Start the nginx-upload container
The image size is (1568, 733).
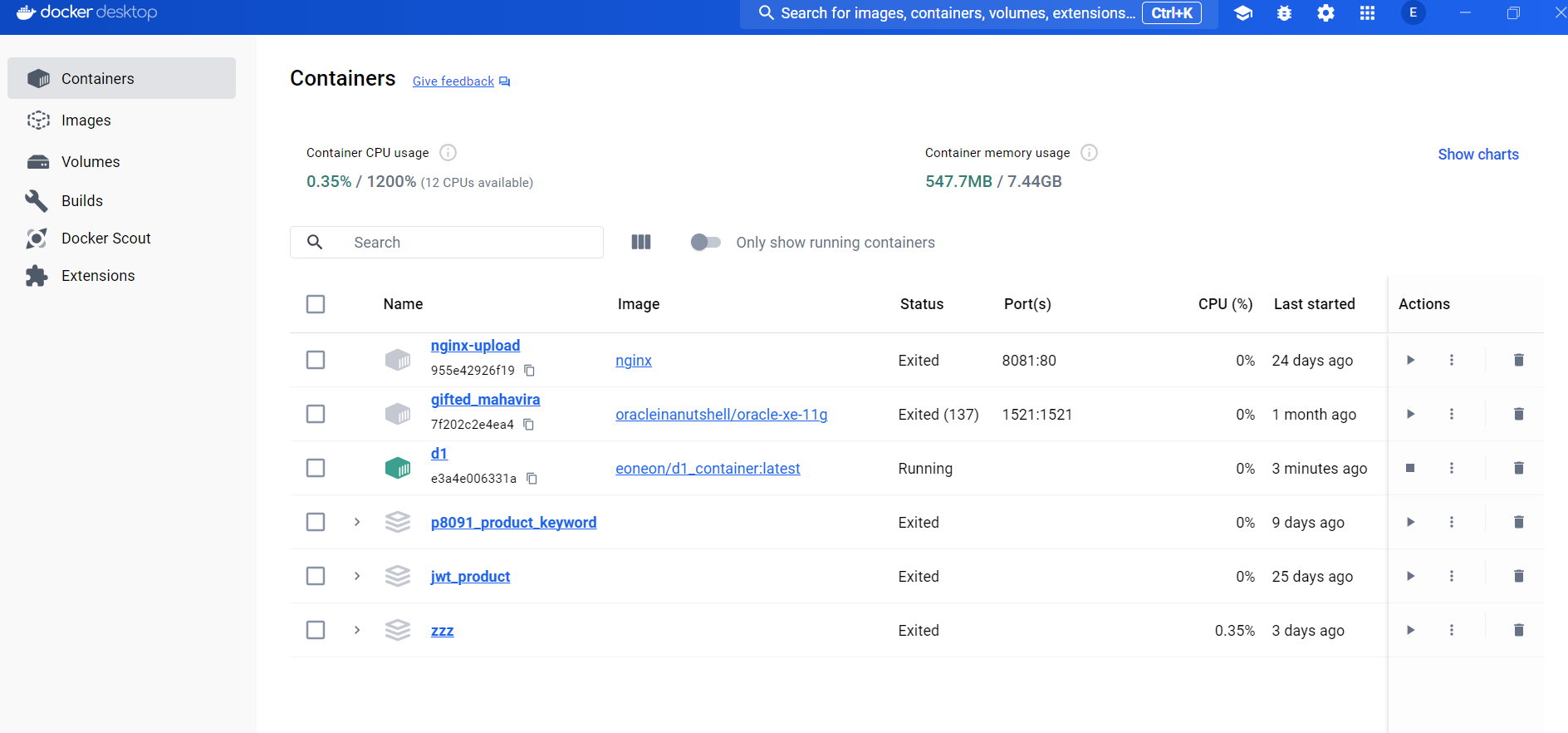tap(1410, 360)
